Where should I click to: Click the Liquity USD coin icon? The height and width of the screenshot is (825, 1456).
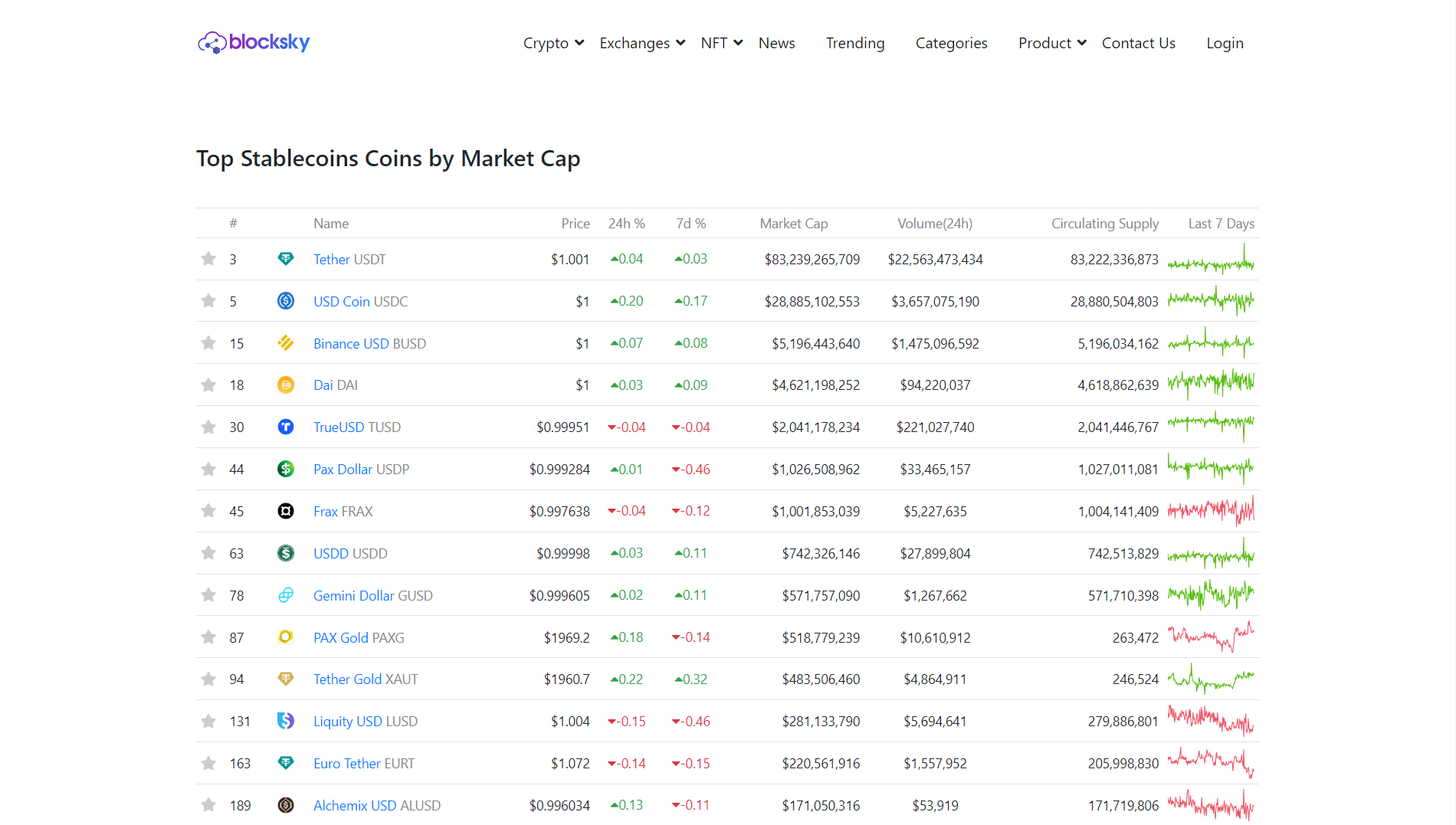point(286,721)
